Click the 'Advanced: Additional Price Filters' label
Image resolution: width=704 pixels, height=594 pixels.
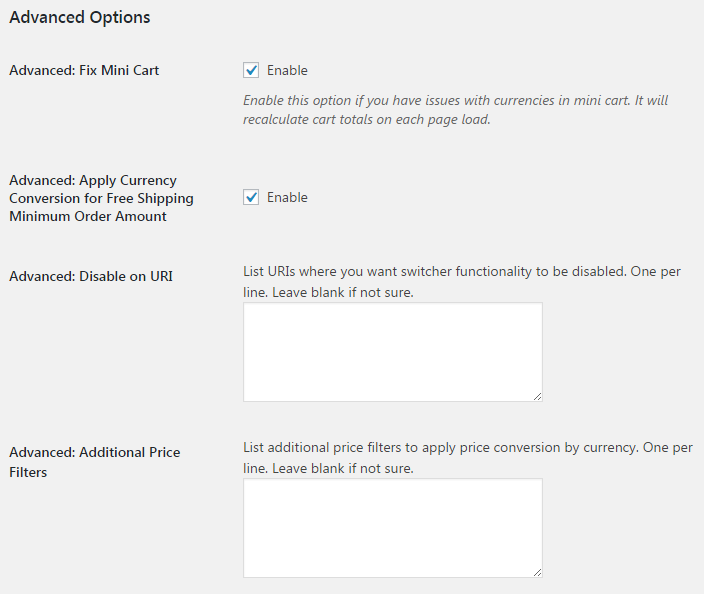click(x=94, y=462)
